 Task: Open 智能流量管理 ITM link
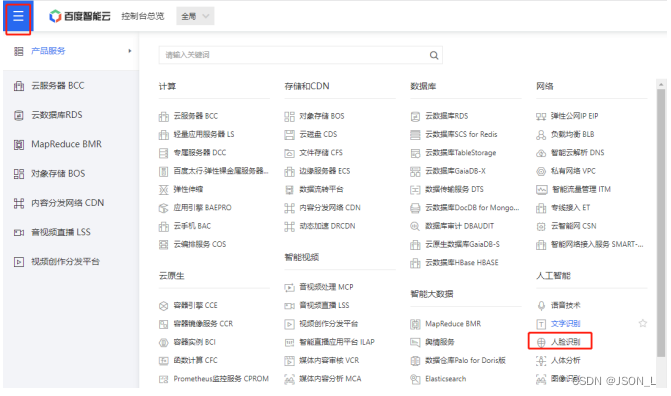tap(581, 189)
